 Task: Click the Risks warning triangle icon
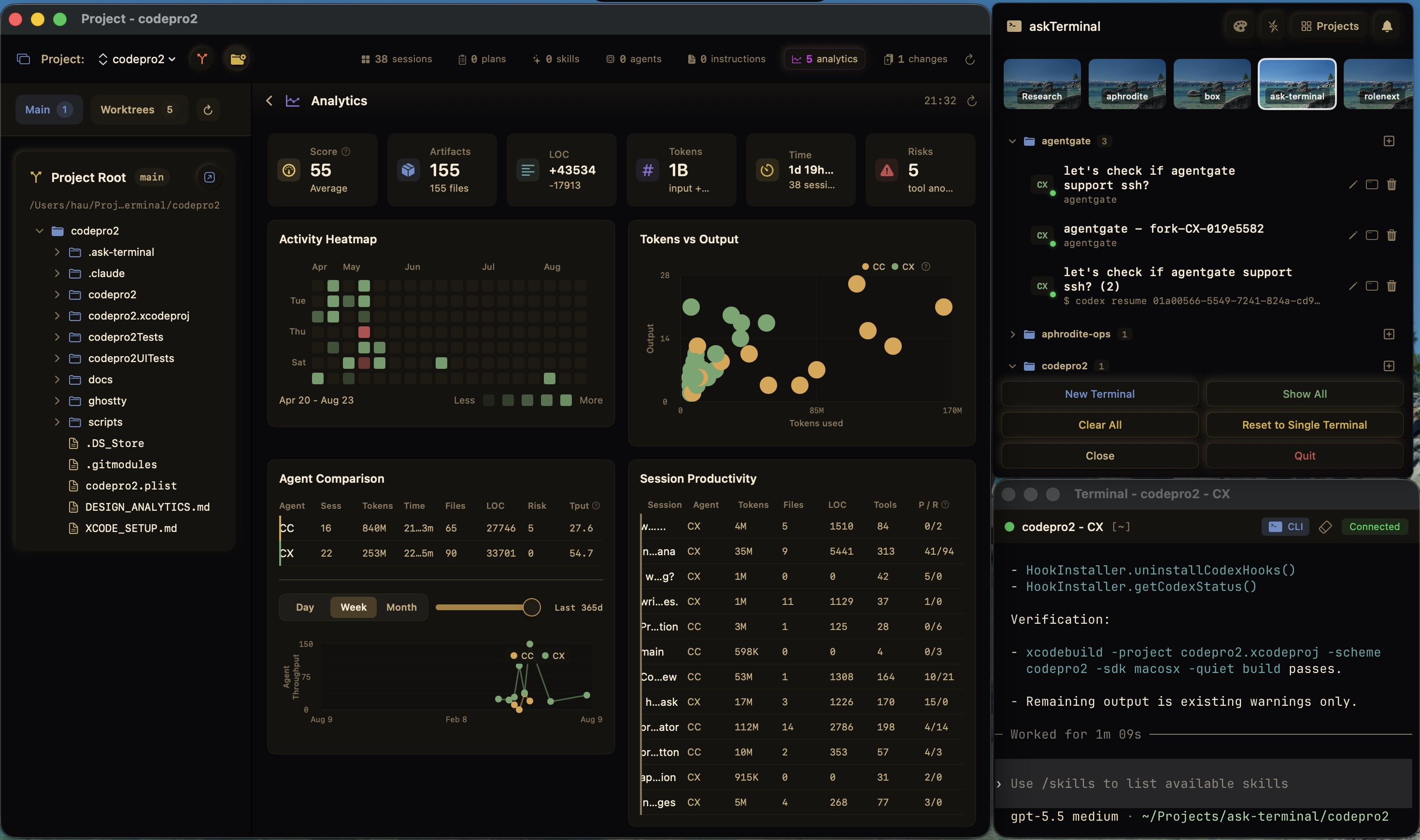click(x=887, y=170)
